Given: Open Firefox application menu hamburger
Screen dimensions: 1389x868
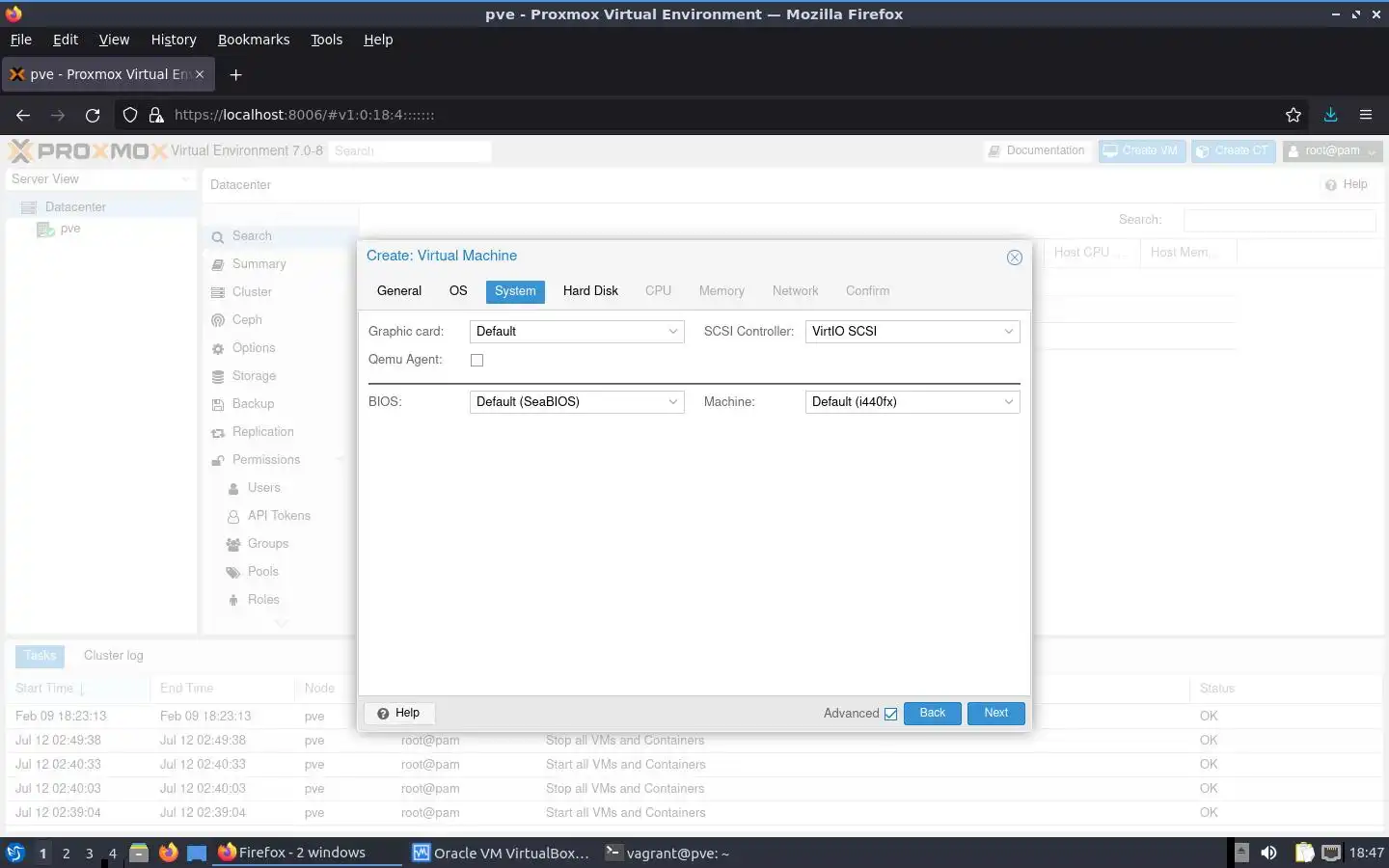Looking at the screenshot, I should (x=1366, y=115).
